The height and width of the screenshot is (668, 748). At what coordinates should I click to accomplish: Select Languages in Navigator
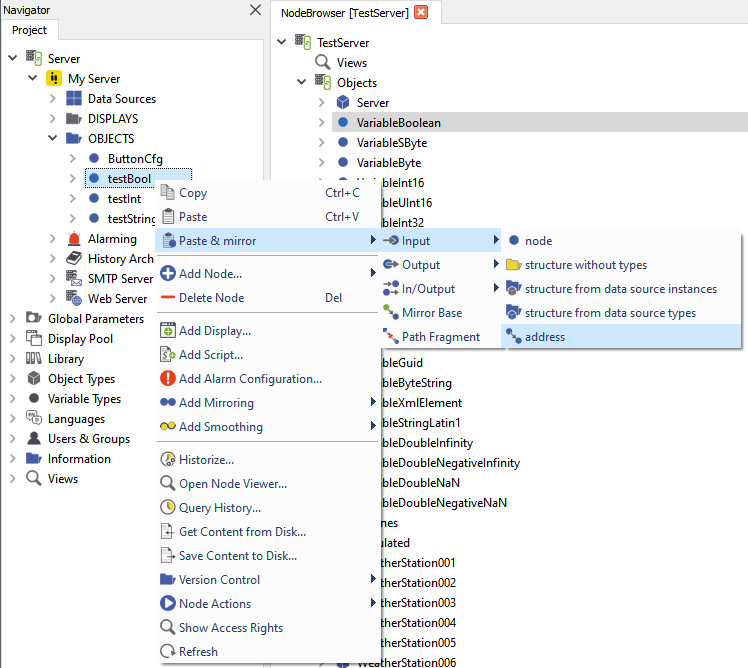[76, 418]
